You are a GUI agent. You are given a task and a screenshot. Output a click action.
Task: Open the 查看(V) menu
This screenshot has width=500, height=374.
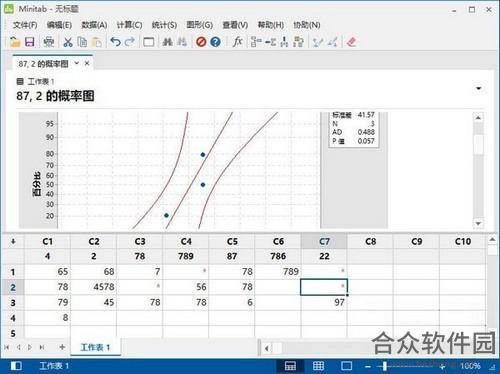click(x=235, y=25)
